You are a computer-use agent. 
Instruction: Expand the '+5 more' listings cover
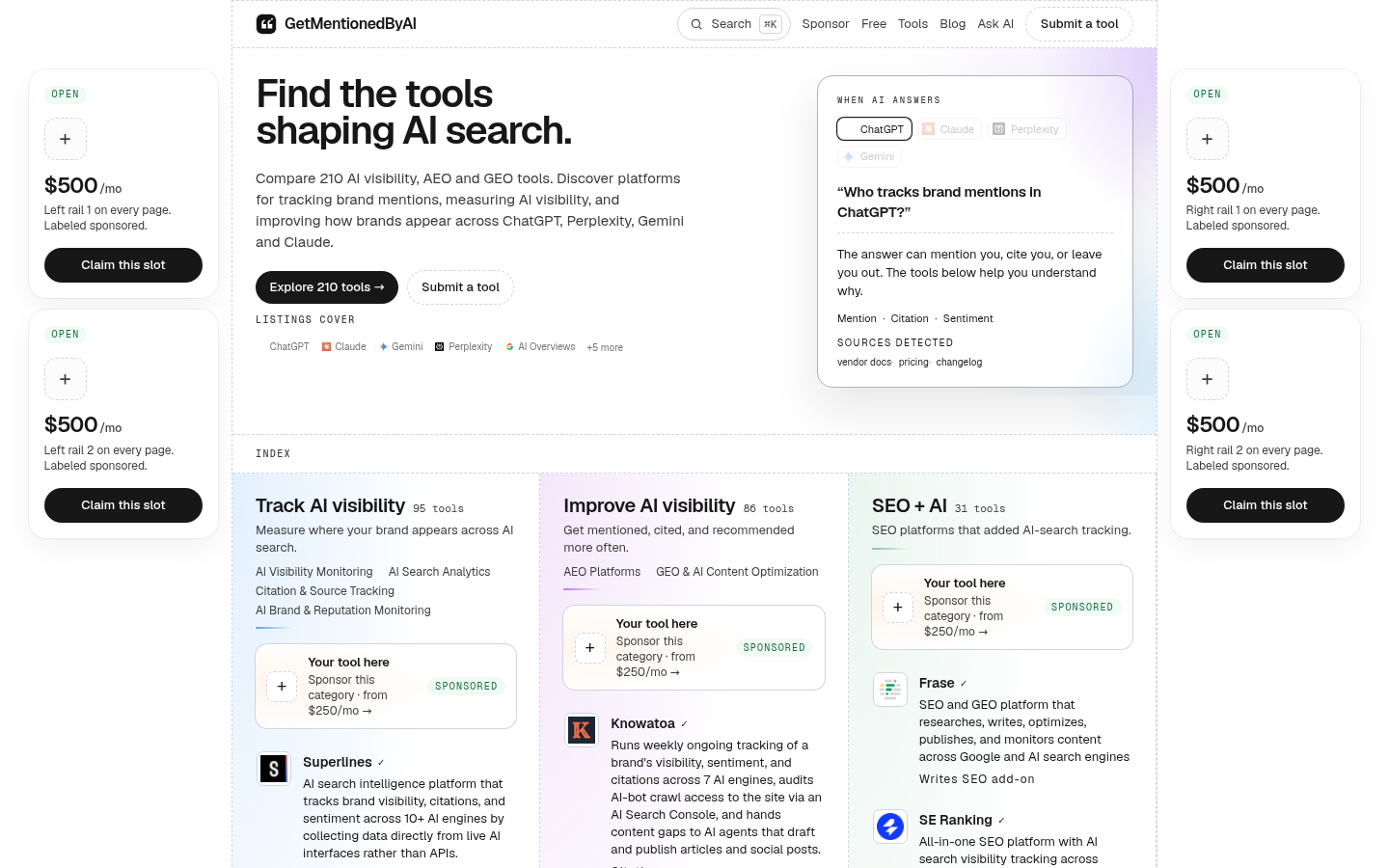[x=605, y=347]
